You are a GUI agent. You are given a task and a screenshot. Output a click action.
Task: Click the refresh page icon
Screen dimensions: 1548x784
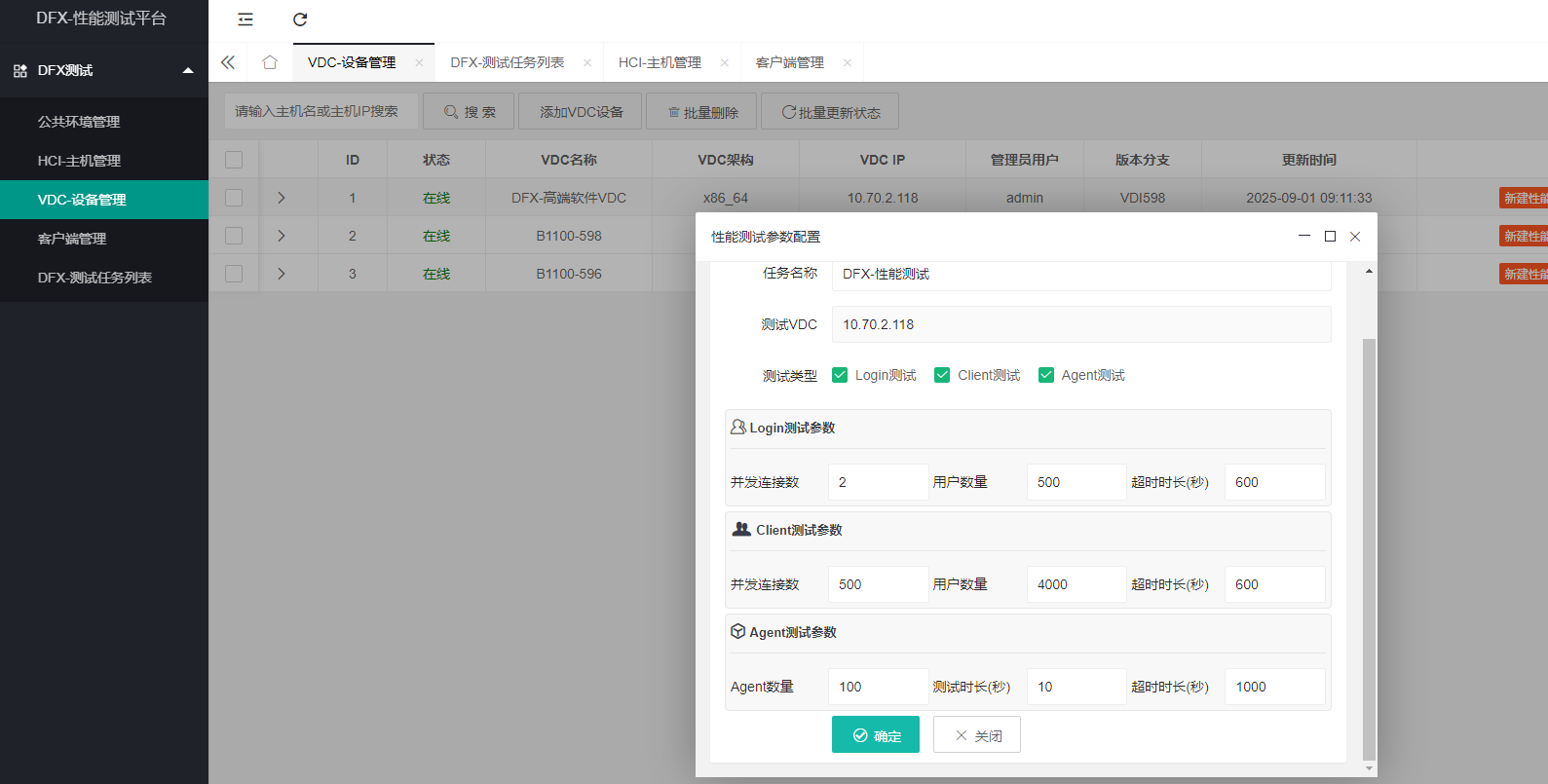tap(300, 19)
